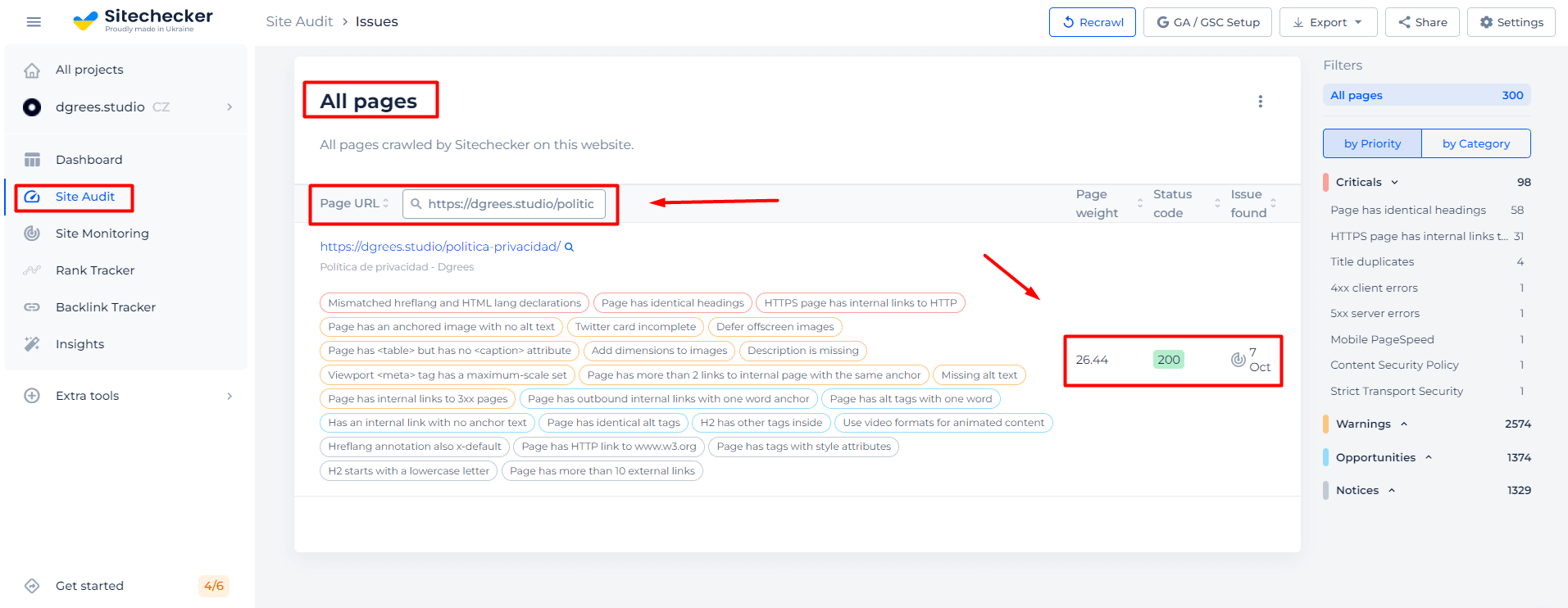The width and height of the screenshot is (1568, 608).
Task: Click the Use video formats for animated content tag
Action: [943, 423]
